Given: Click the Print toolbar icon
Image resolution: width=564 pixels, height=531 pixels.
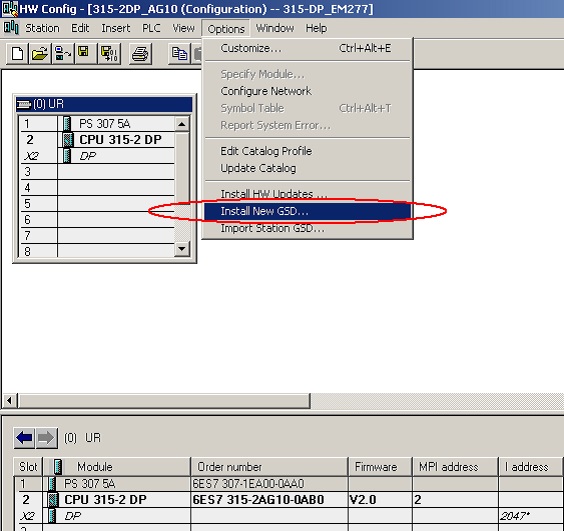Looking at the screenshot, I should [140, 54].
